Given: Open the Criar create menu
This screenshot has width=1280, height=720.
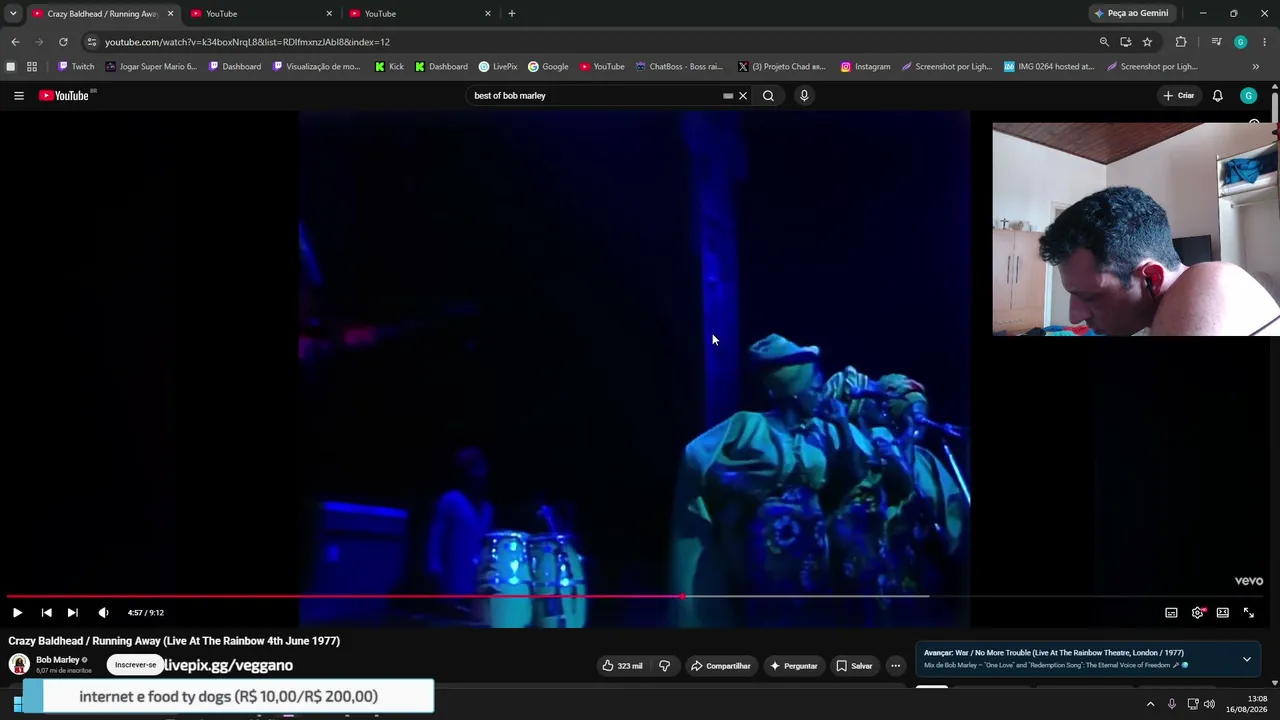Looking at the screenshot, I should 1179,96.
